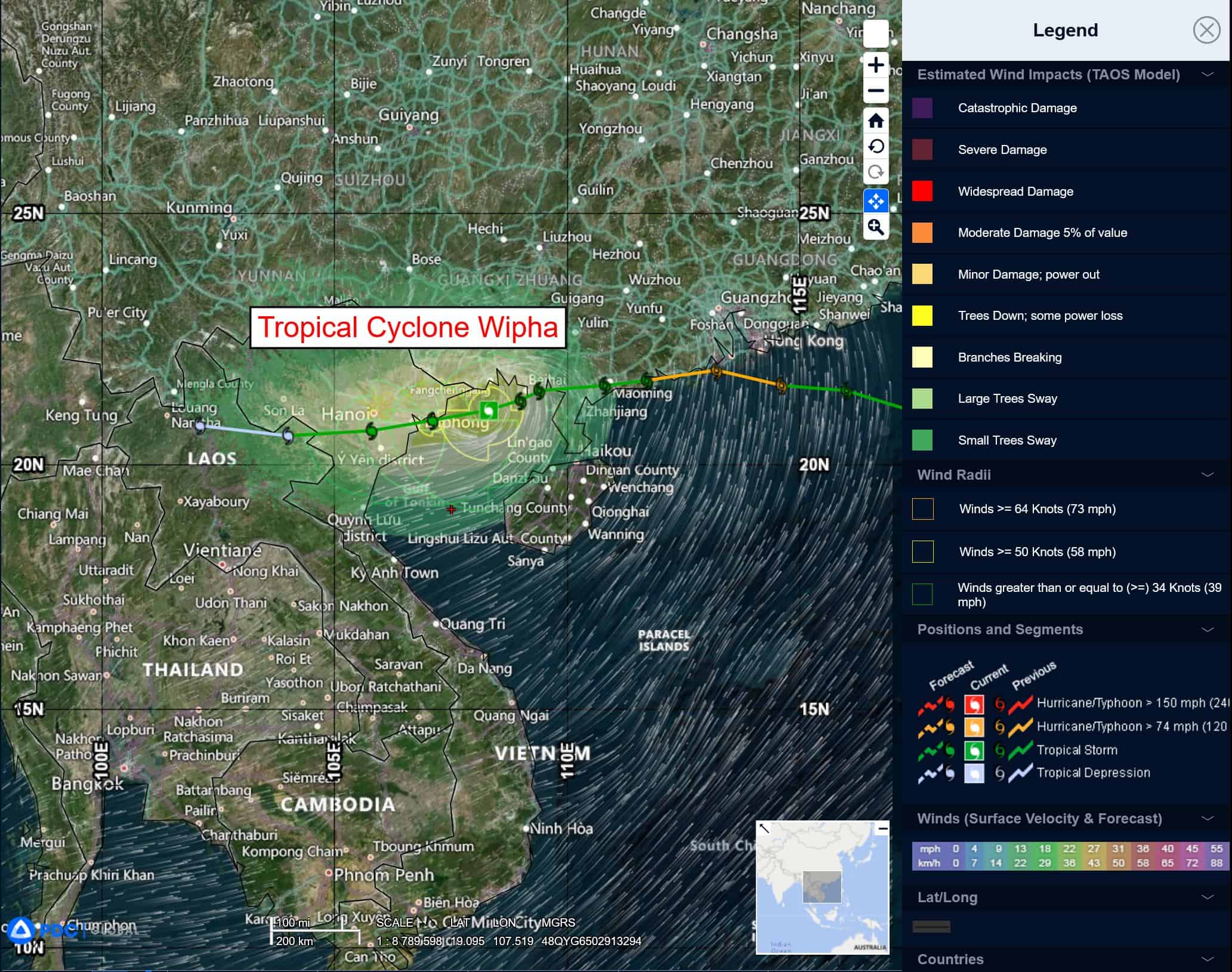Click the Paracel Islands label
Screen dimensions: 1232x972
tap(664, 640)
